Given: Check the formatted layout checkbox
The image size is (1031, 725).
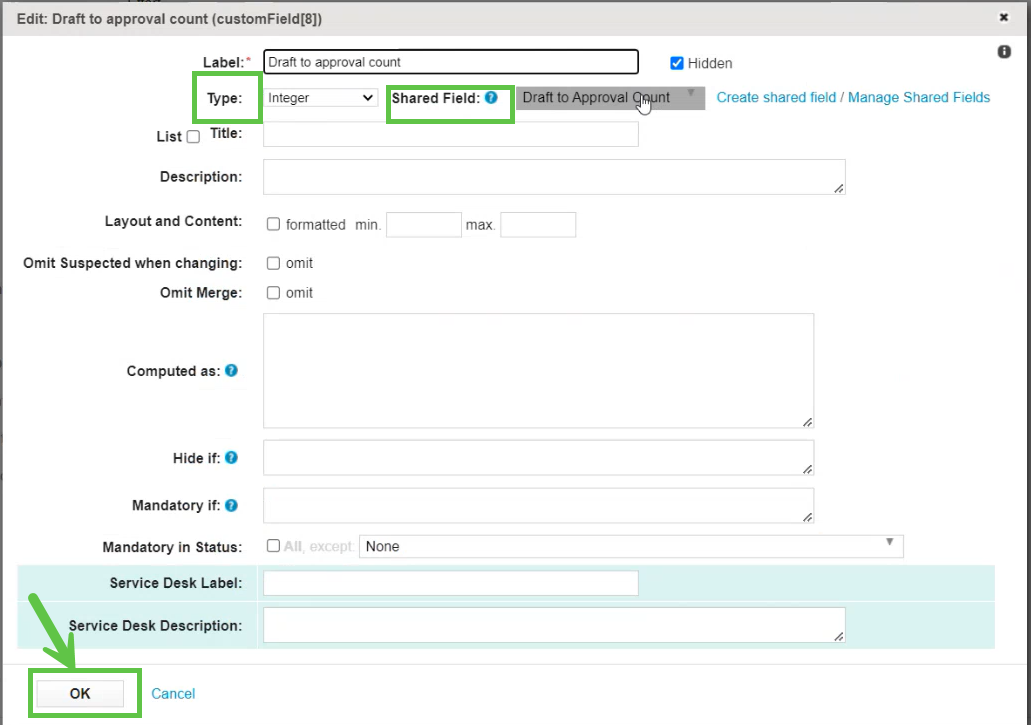Looking at the screenshot, I should click(x=273, y=225).
